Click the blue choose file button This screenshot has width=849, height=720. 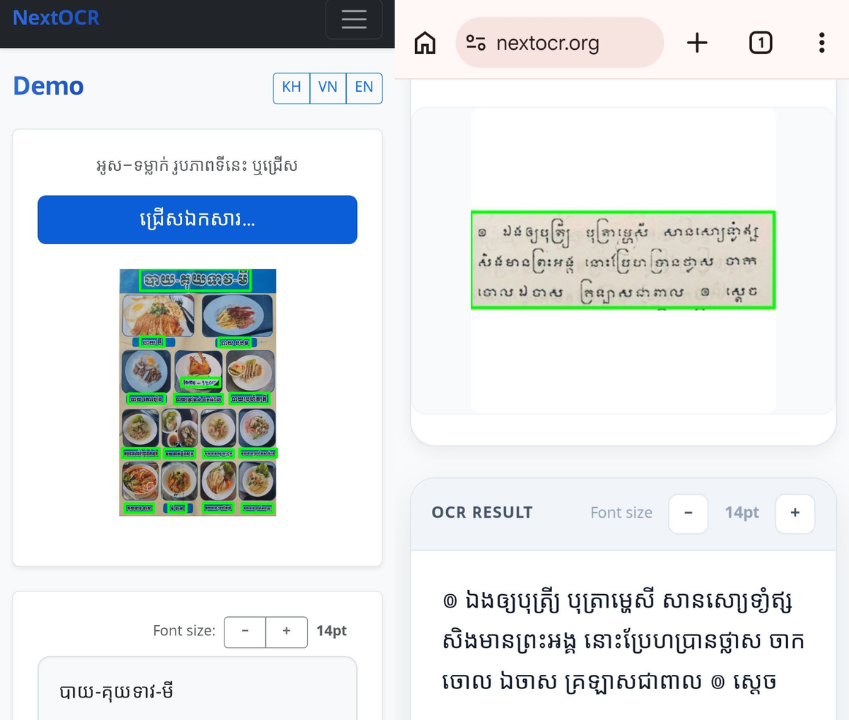click(x=197, y=220)
